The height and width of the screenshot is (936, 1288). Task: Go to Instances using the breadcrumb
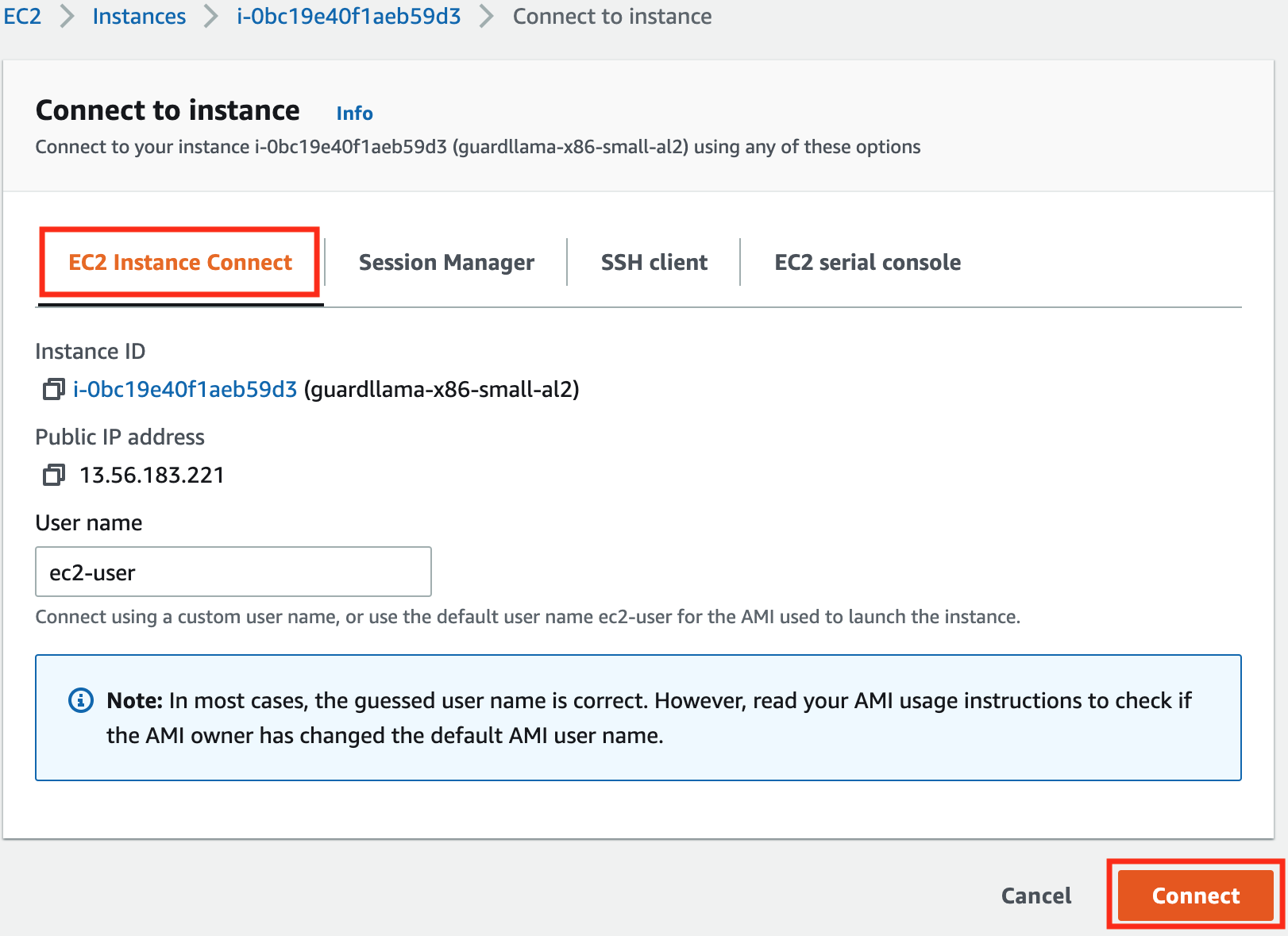139,16
